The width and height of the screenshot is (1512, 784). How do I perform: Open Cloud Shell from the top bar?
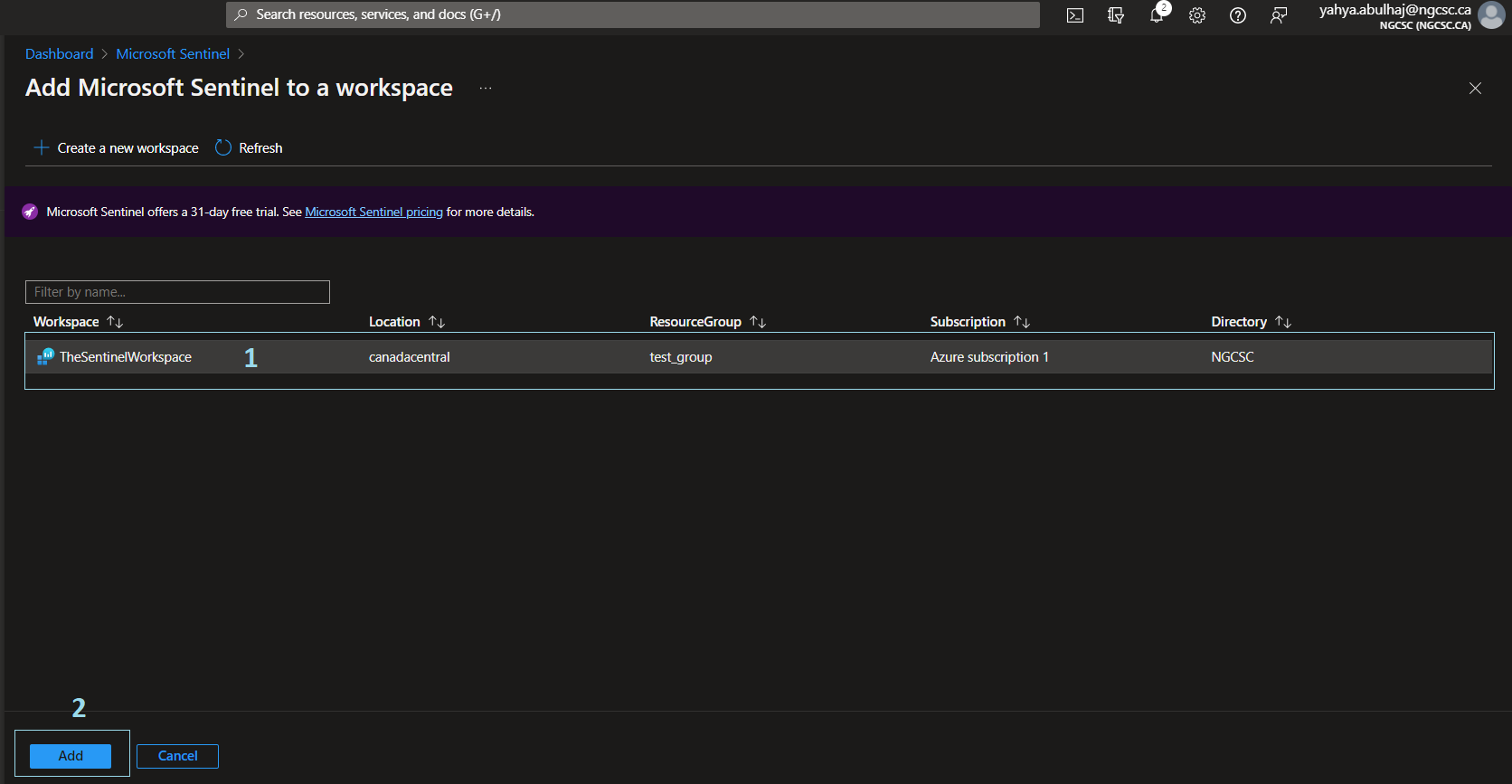[x=1074, y=15]
